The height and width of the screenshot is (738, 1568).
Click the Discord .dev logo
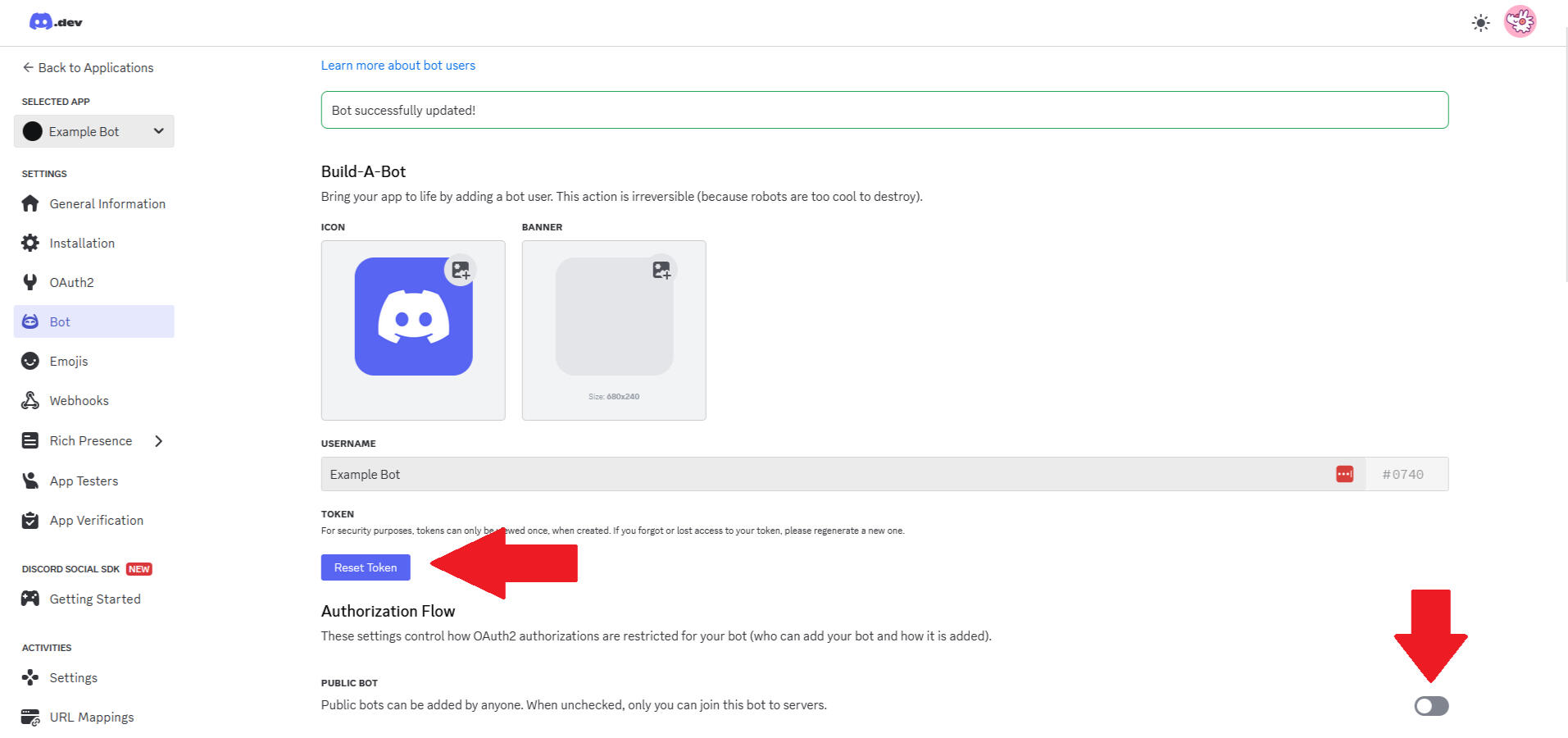pyautogui.click(x=56, y=22)
